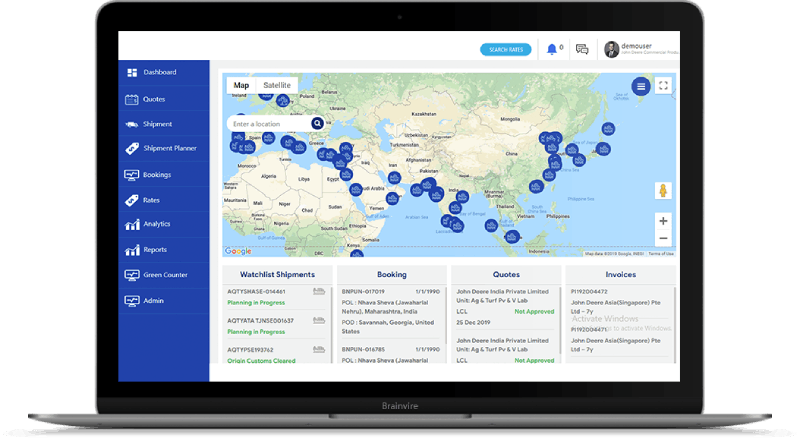Switch the map to Satellite view

(276, 86)
